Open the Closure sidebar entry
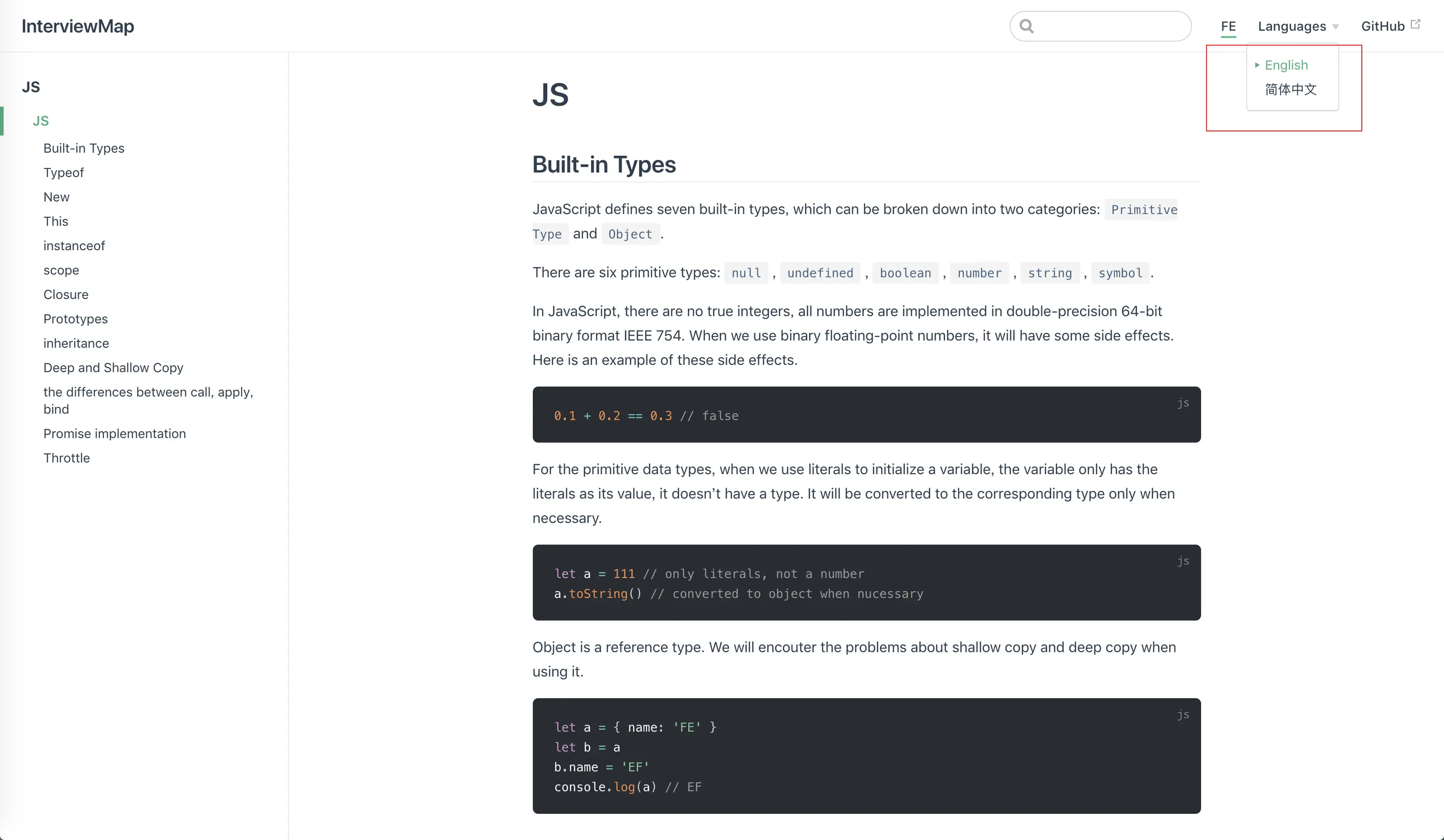The width and height of the screenshot is (1444, 840). 66,295
